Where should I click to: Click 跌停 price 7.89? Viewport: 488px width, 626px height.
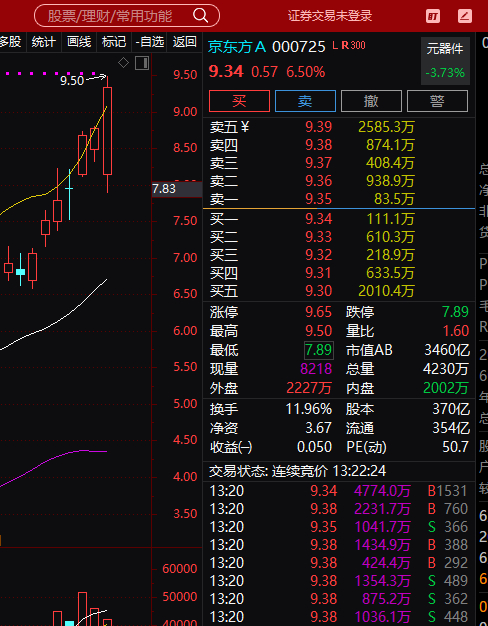point(455,312)
